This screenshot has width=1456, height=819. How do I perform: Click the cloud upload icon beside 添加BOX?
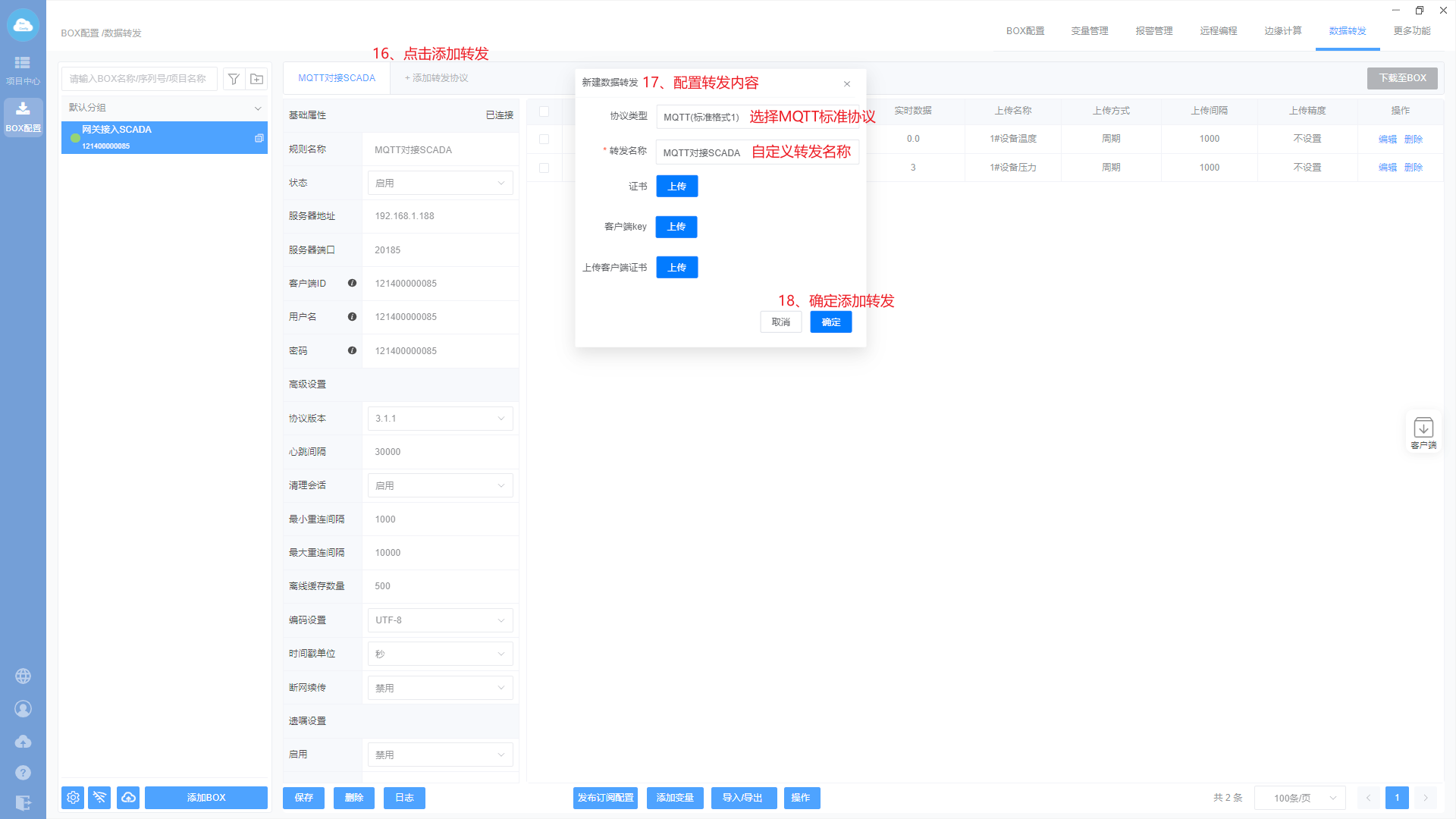tap(128, 798)
